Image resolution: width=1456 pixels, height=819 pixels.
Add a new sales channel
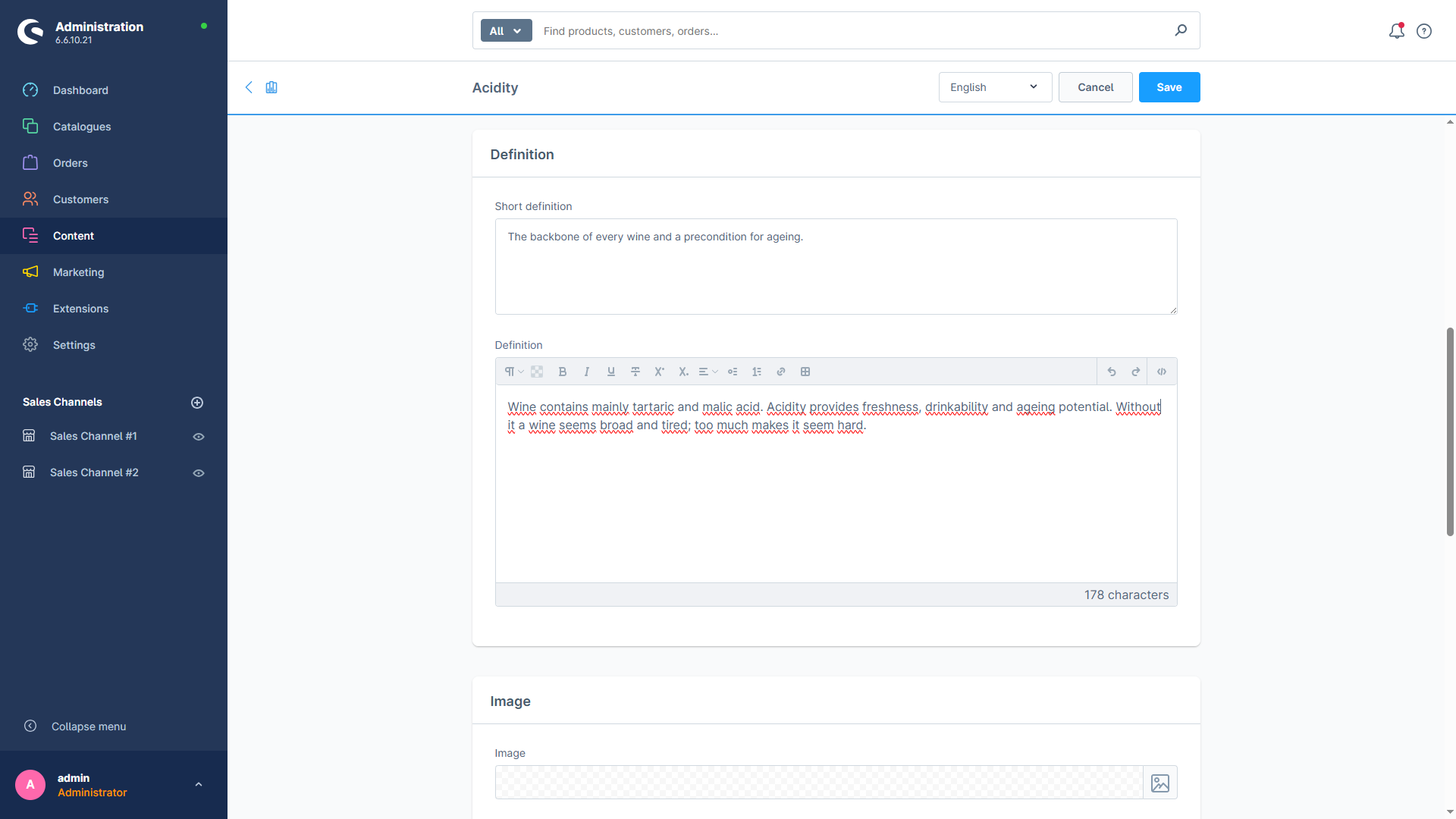coord(197,403)
